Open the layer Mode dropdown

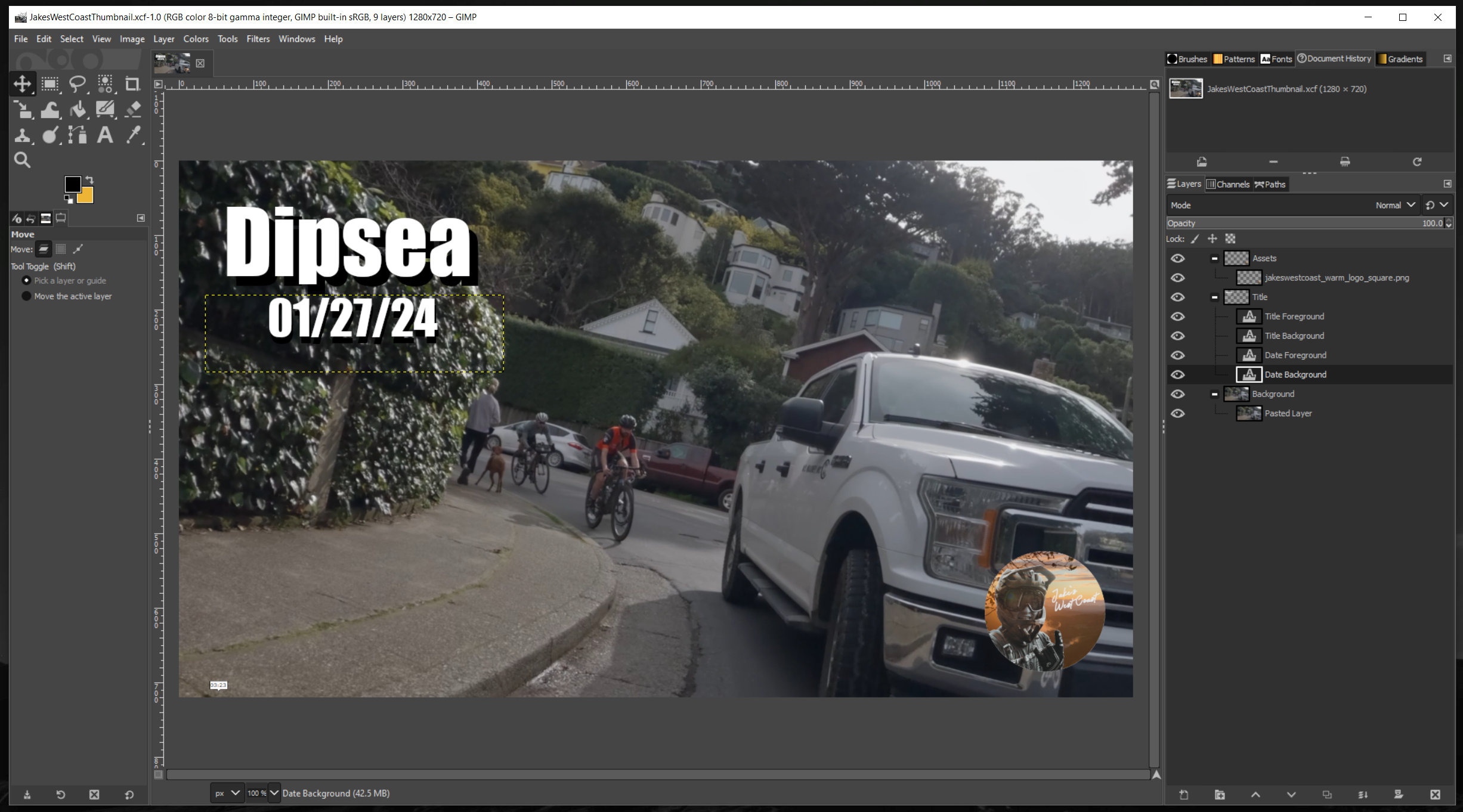click(x=1394, y=205)
